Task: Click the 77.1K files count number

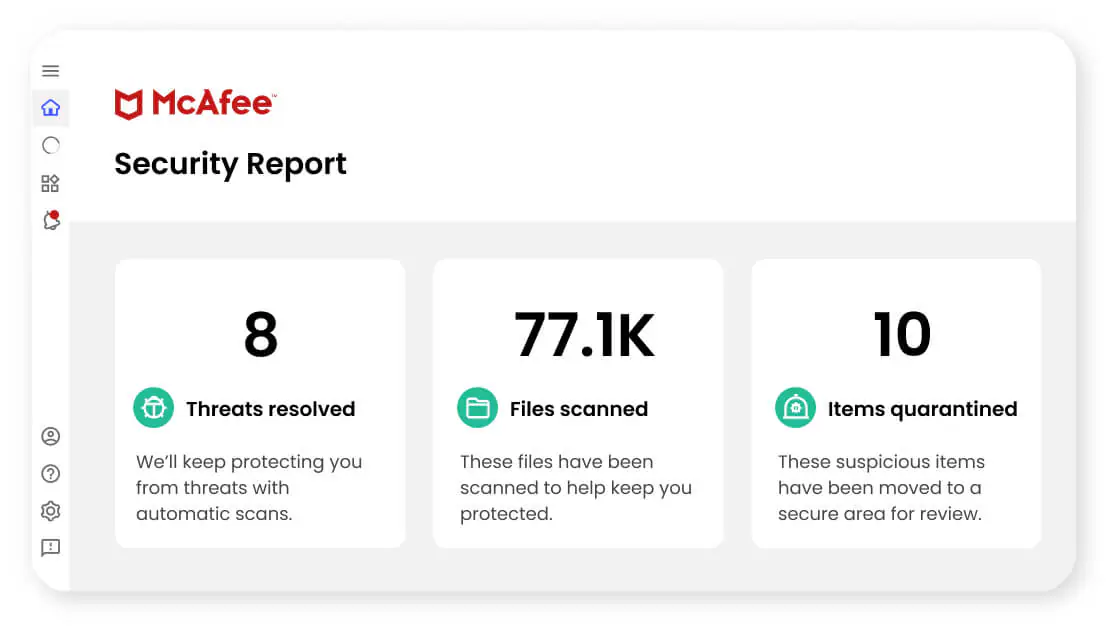Action: point(584,335)
